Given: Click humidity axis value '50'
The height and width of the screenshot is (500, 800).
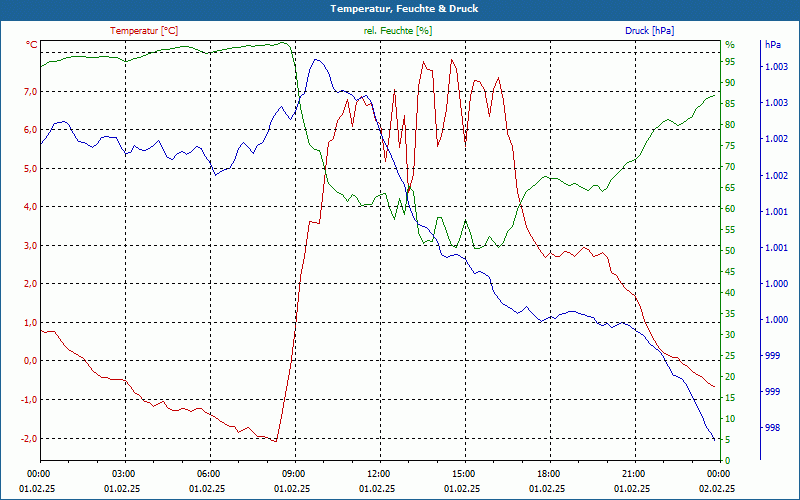Looking at the screenshot, I should click(x=730, y=251).
